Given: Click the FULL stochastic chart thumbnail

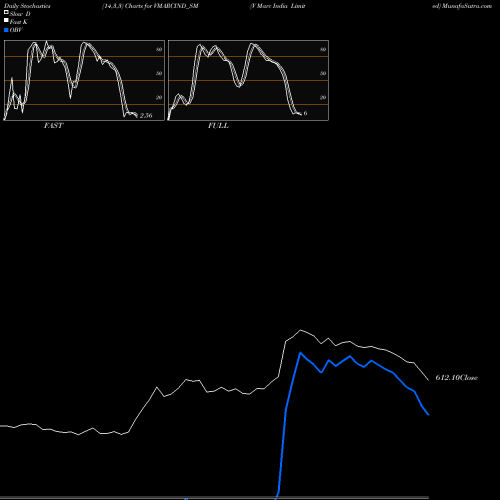Looking at the screenshot, I should pos(248,80).
